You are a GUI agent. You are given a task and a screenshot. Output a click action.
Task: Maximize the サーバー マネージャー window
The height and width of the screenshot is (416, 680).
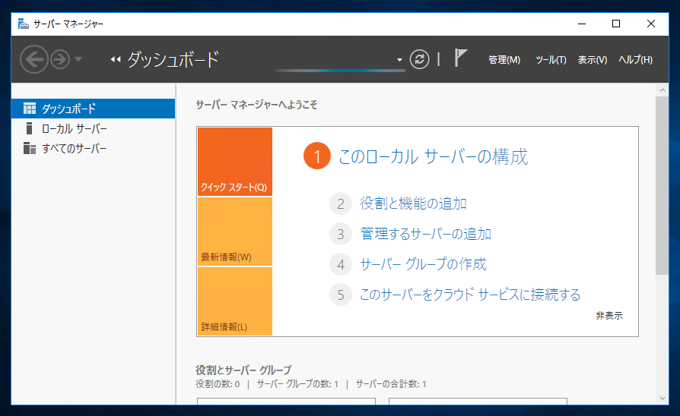click(616, 24)
